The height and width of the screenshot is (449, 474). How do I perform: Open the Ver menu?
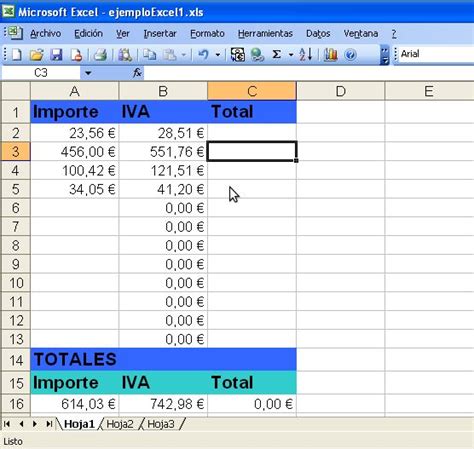coord(123,34)
